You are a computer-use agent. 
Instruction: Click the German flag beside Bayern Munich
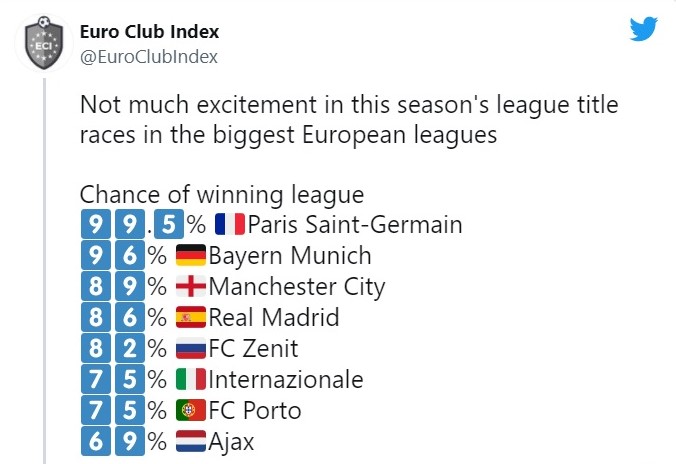pos(191,255)
